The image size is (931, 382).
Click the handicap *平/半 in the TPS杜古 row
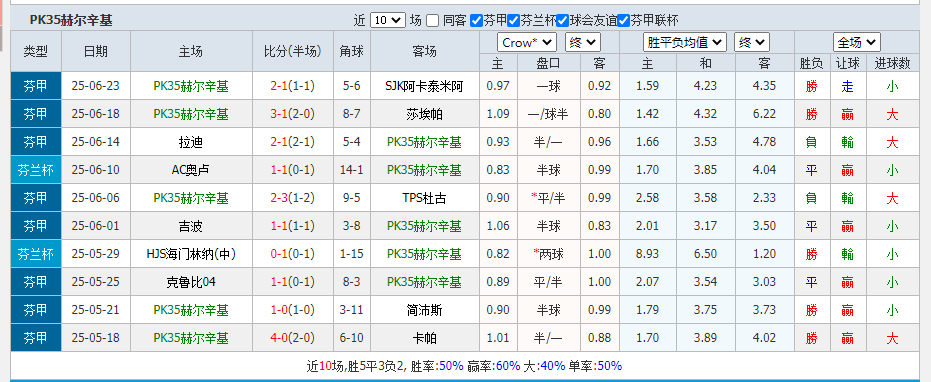[549, 198]
